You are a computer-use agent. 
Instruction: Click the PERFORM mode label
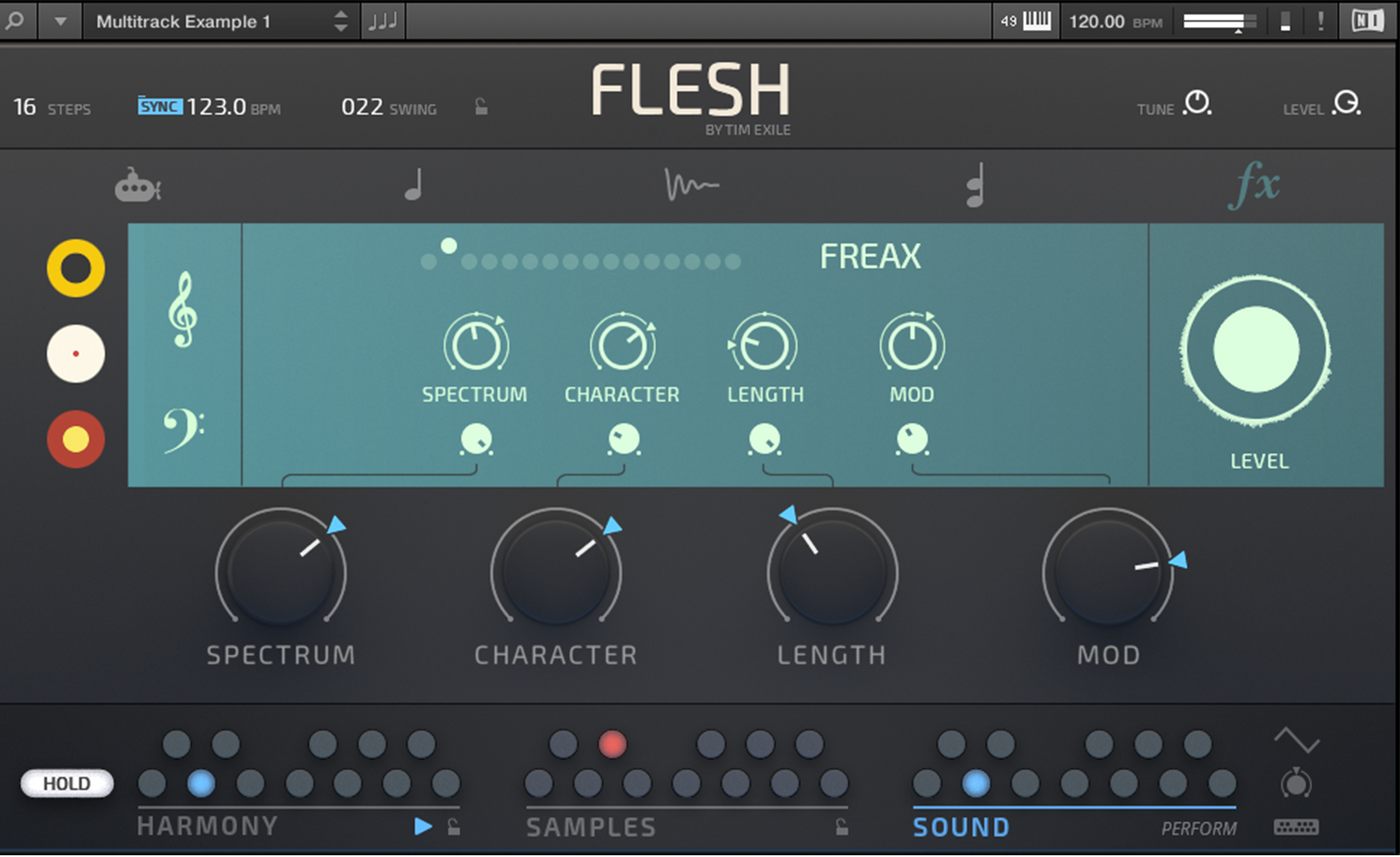[1199, 829]
